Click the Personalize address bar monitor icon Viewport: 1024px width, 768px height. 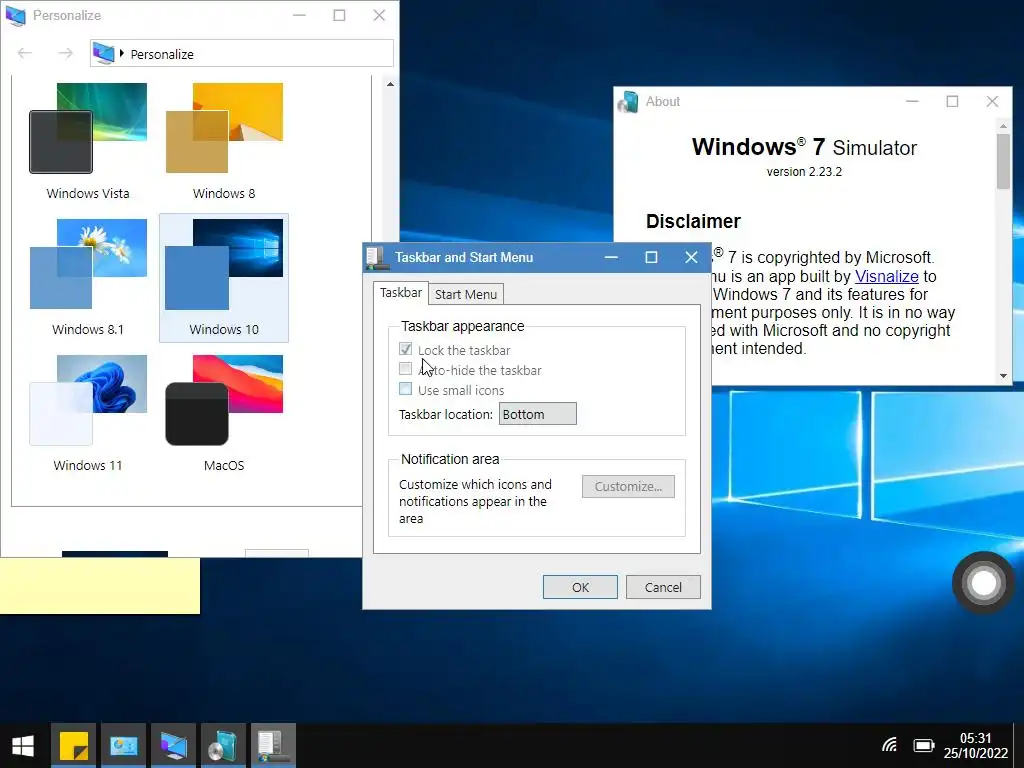tap(104, 54)
